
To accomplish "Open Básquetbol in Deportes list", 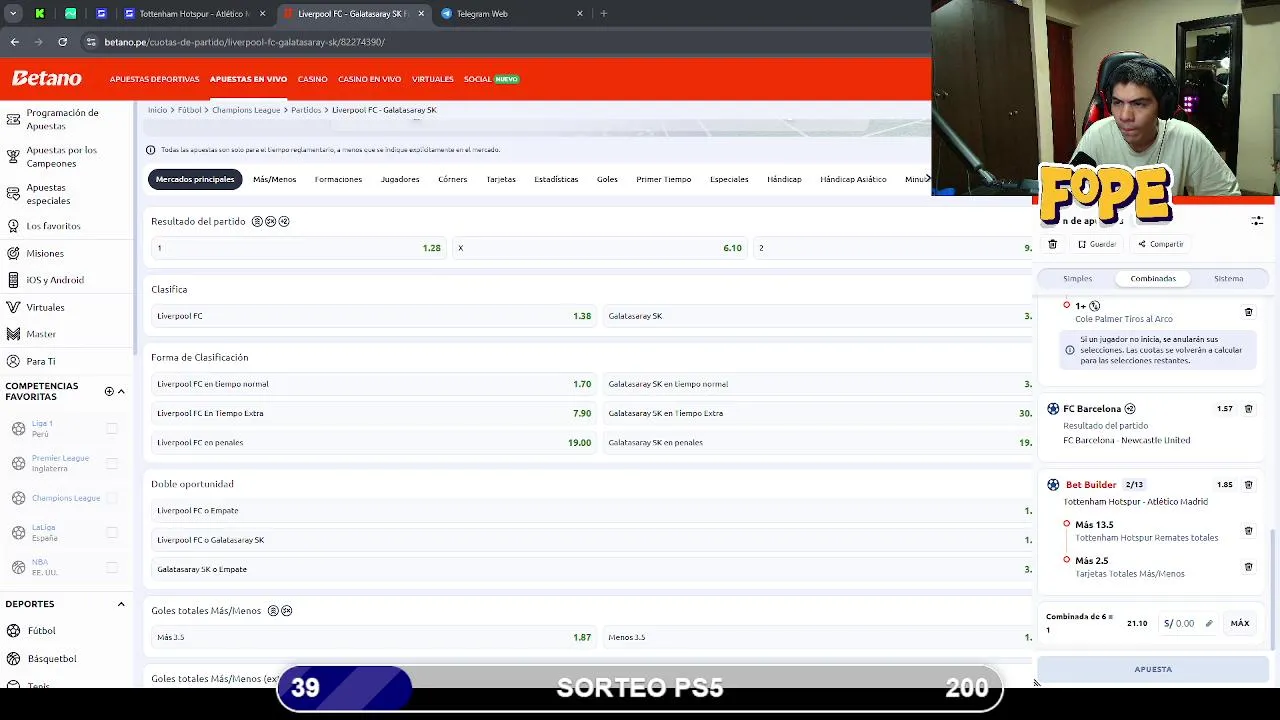I will coord(51,659).
